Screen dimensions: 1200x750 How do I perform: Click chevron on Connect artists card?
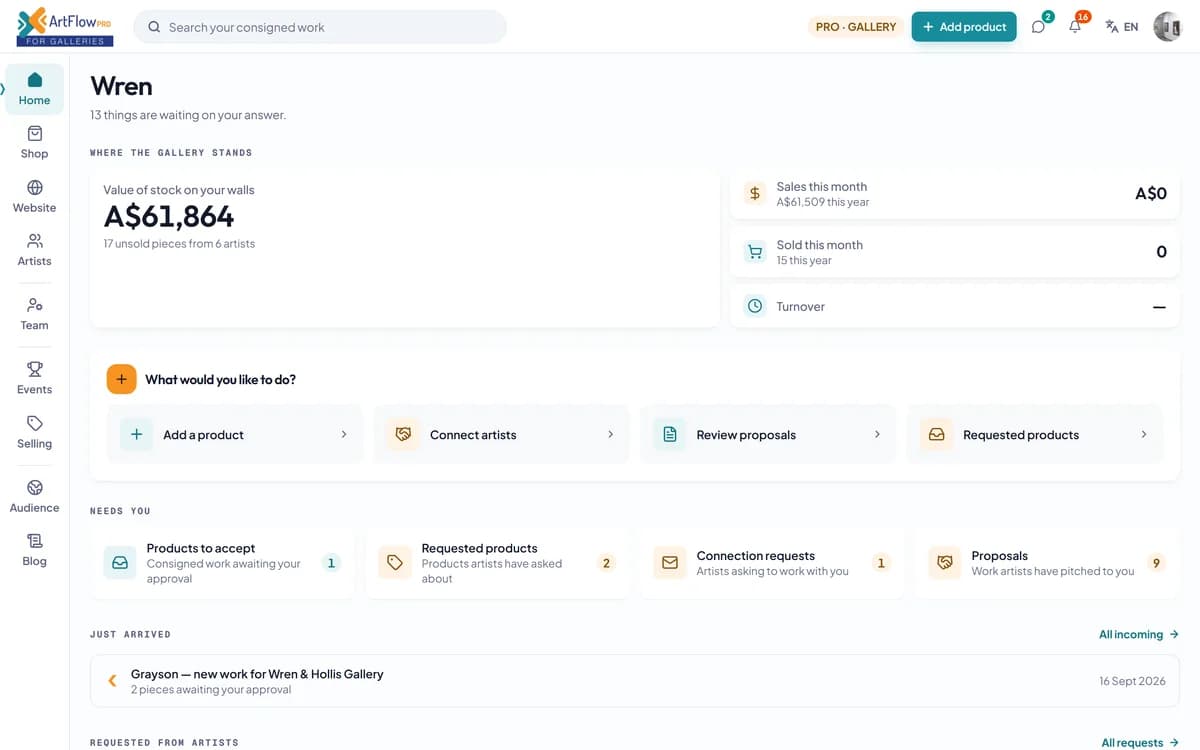click(x=610, y=434)
